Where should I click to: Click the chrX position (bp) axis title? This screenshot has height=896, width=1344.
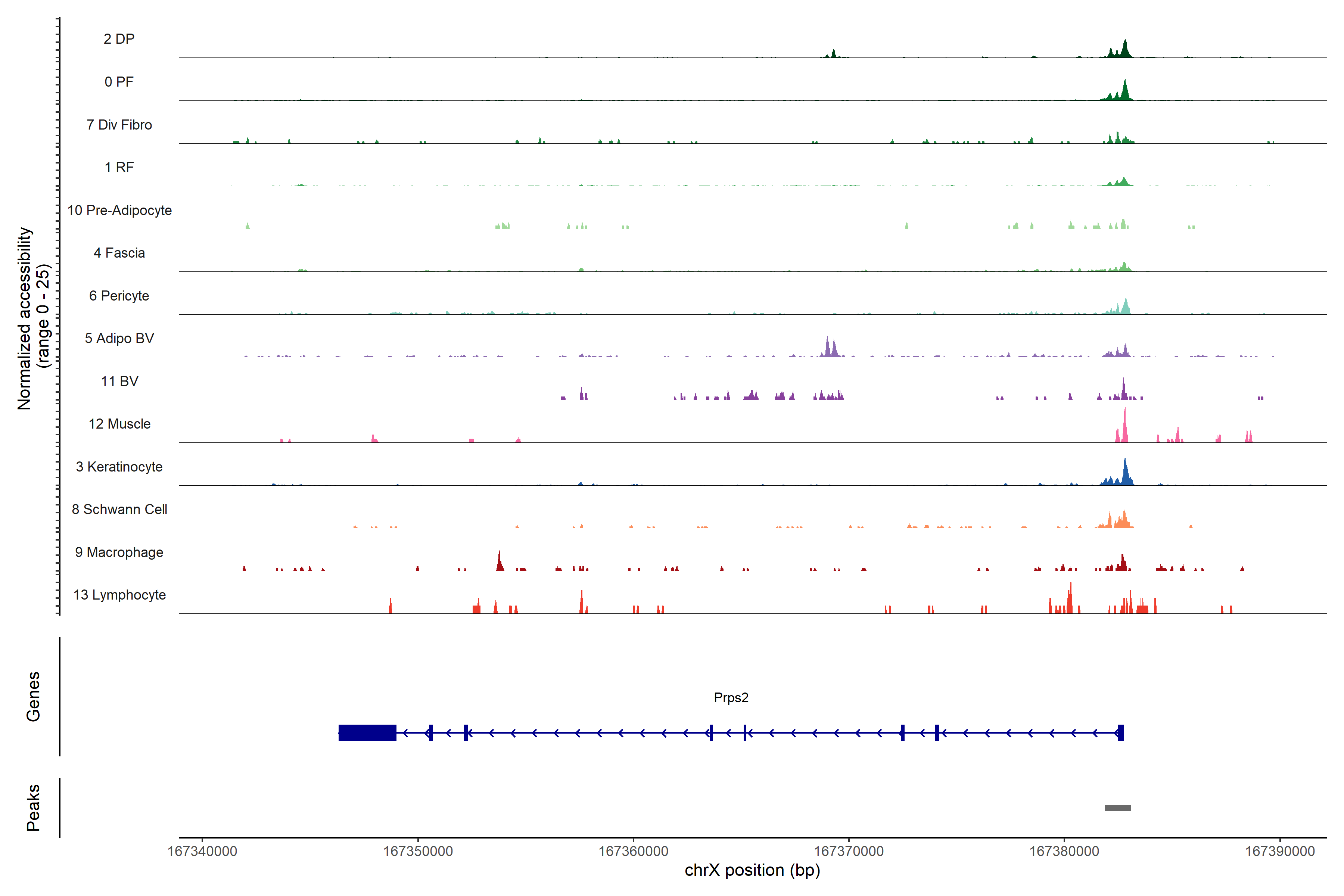[x=752, y=870]
